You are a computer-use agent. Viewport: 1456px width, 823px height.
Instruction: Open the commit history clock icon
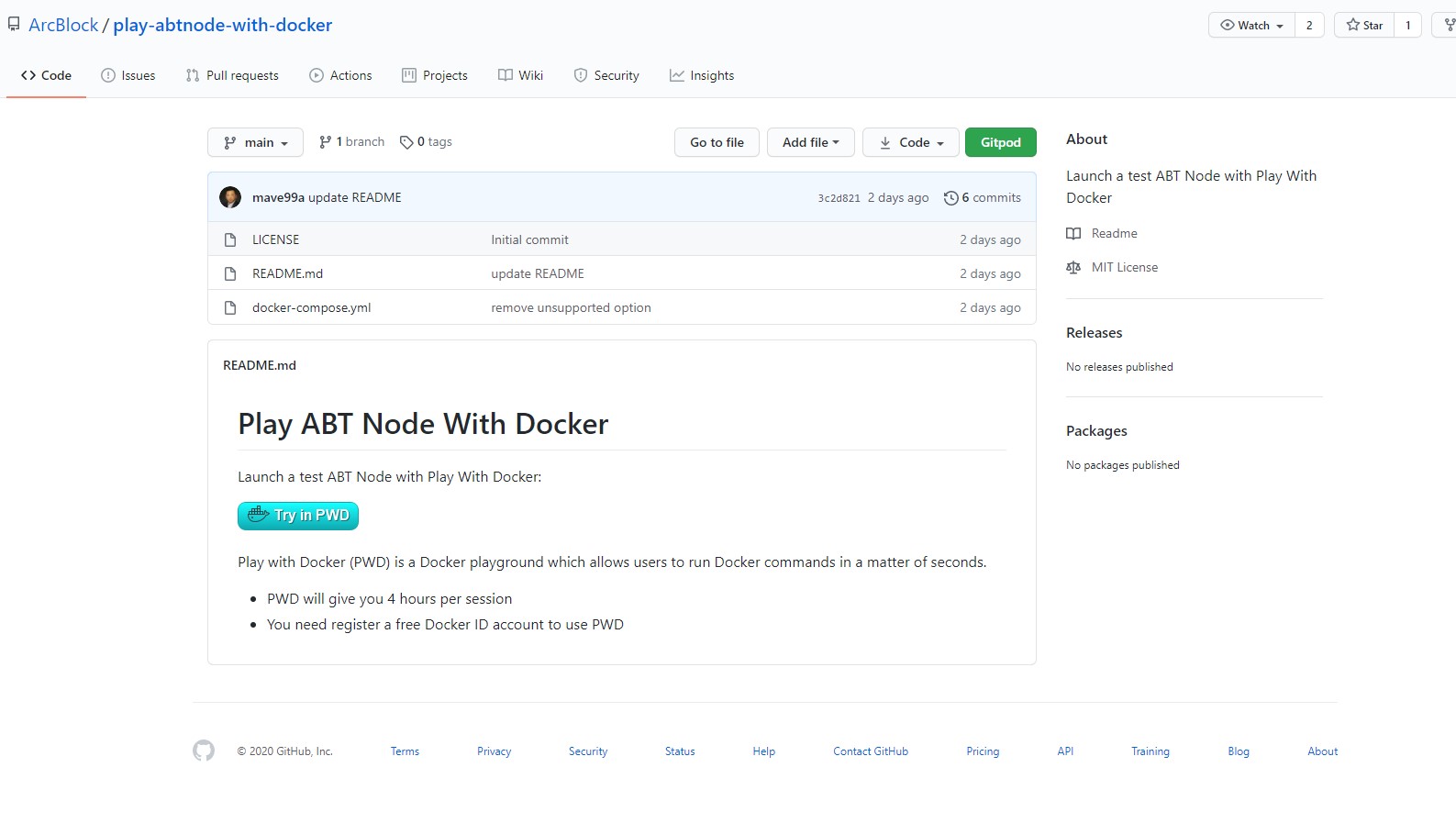[950, 198]
